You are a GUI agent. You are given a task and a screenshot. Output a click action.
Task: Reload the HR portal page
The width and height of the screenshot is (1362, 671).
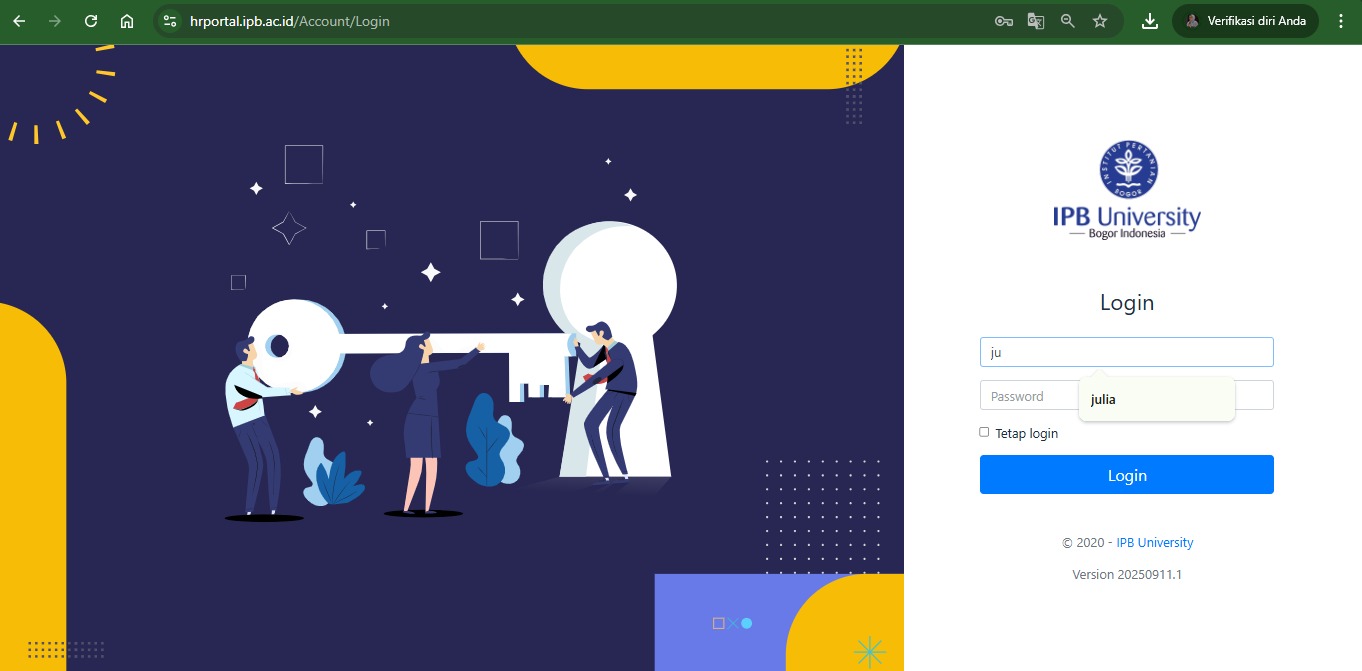tap(91, 21)
